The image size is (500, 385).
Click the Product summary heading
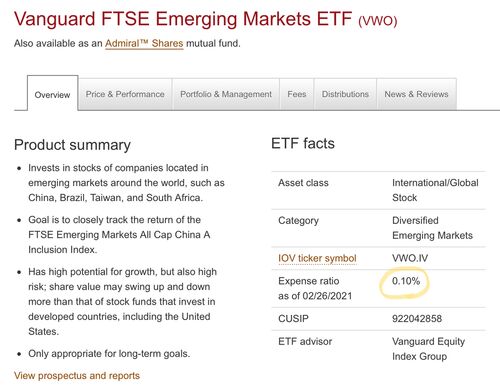point(72,145)
